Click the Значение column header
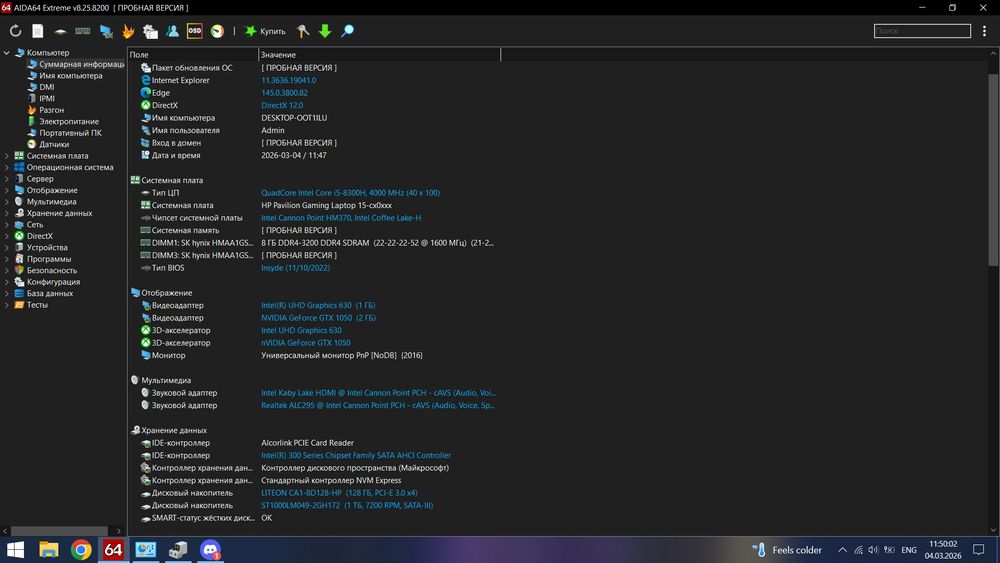This screenshot has height=563, width=1000. click(379, 55)
